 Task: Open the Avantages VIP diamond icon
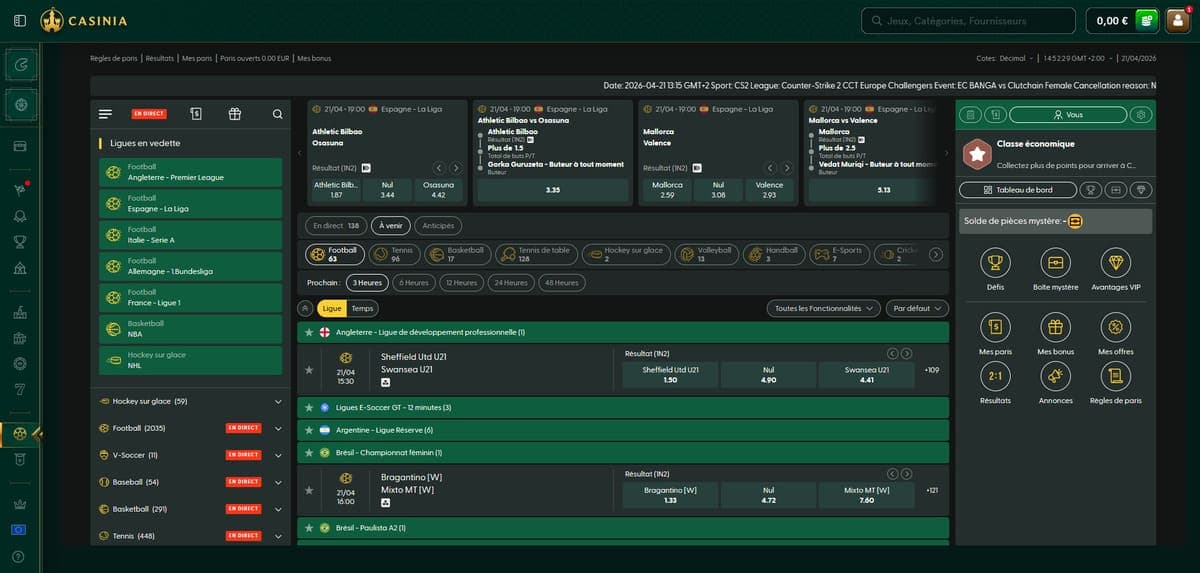1115,263
